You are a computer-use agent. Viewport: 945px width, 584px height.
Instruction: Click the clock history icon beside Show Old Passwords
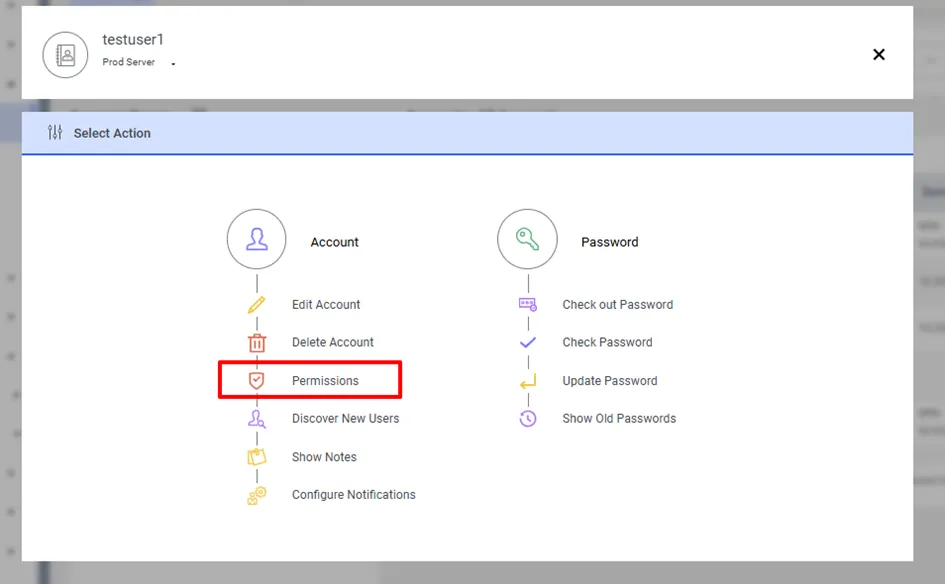(x=528, y=418)
